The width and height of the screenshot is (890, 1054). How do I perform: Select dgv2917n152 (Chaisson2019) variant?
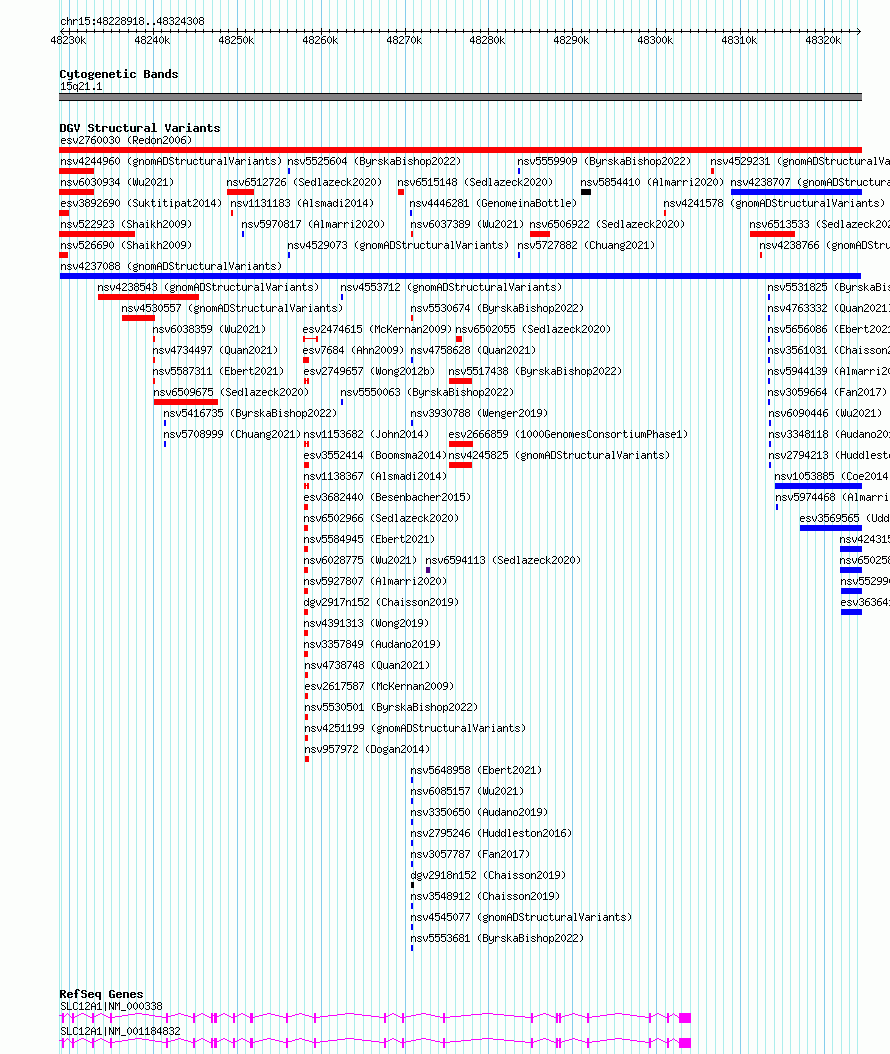click(381, 602)
